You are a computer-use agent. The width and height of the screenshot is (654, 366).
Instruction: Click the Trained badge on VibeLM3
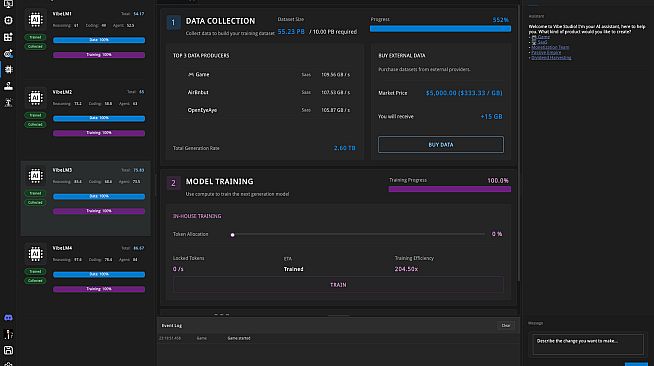(x=35, y=193)
